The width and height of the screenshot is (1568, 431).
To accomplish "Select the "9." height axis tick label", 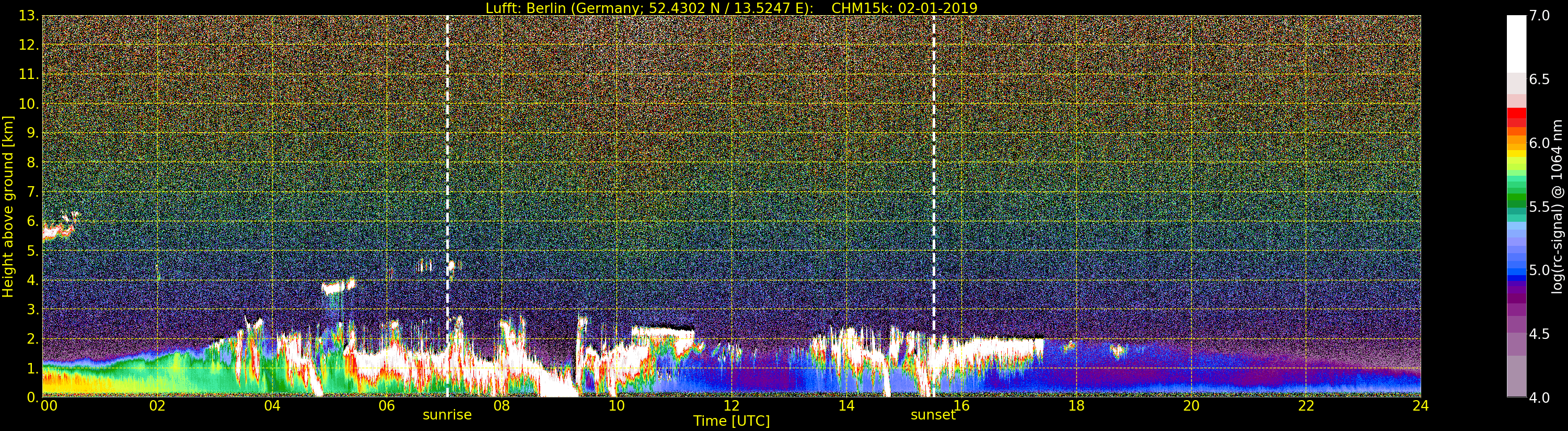I will tap(32, 133).
